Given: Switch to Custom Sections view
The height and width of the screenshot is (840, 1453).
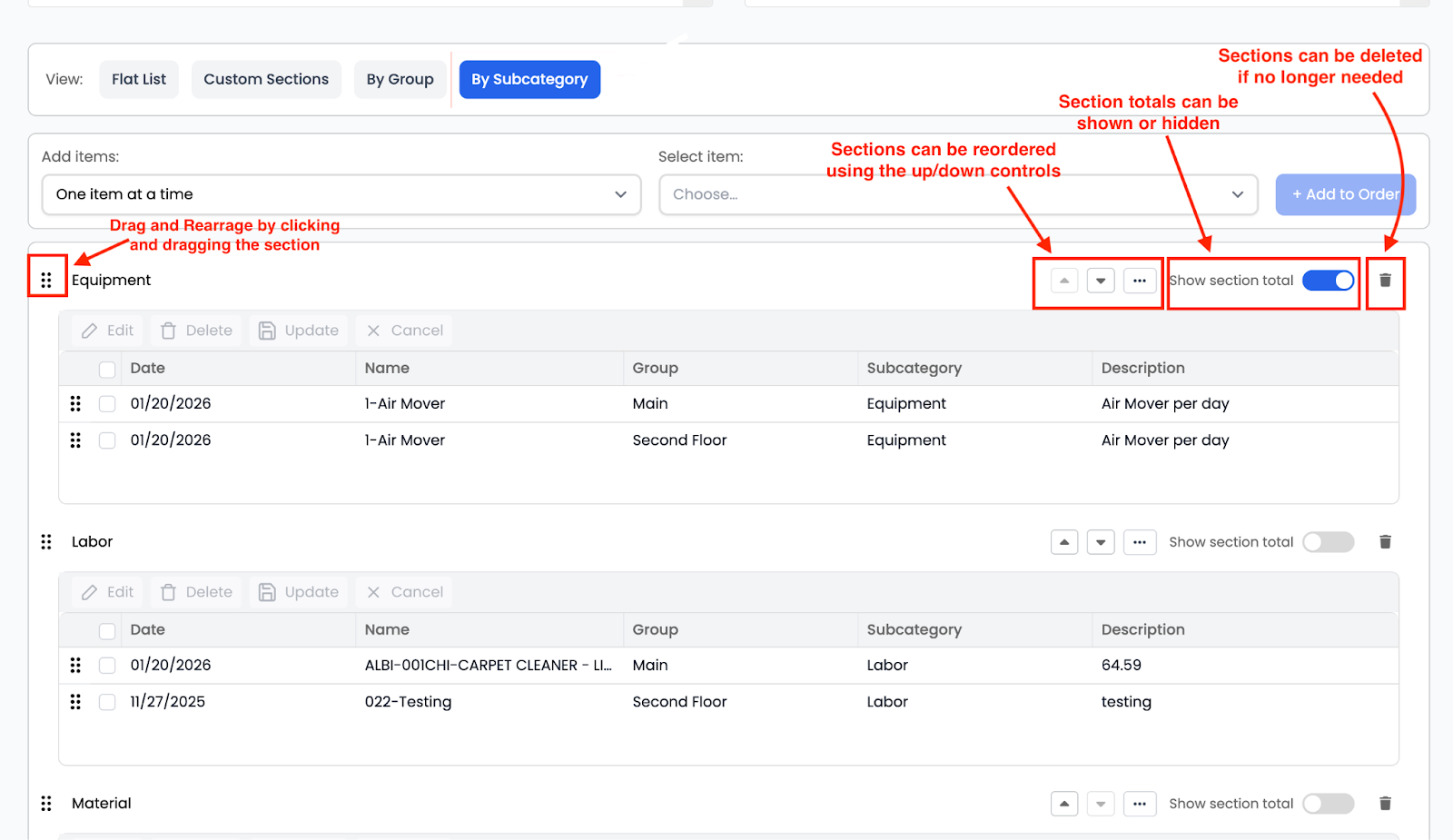Looking at the screenshot, I should point(266,79).
